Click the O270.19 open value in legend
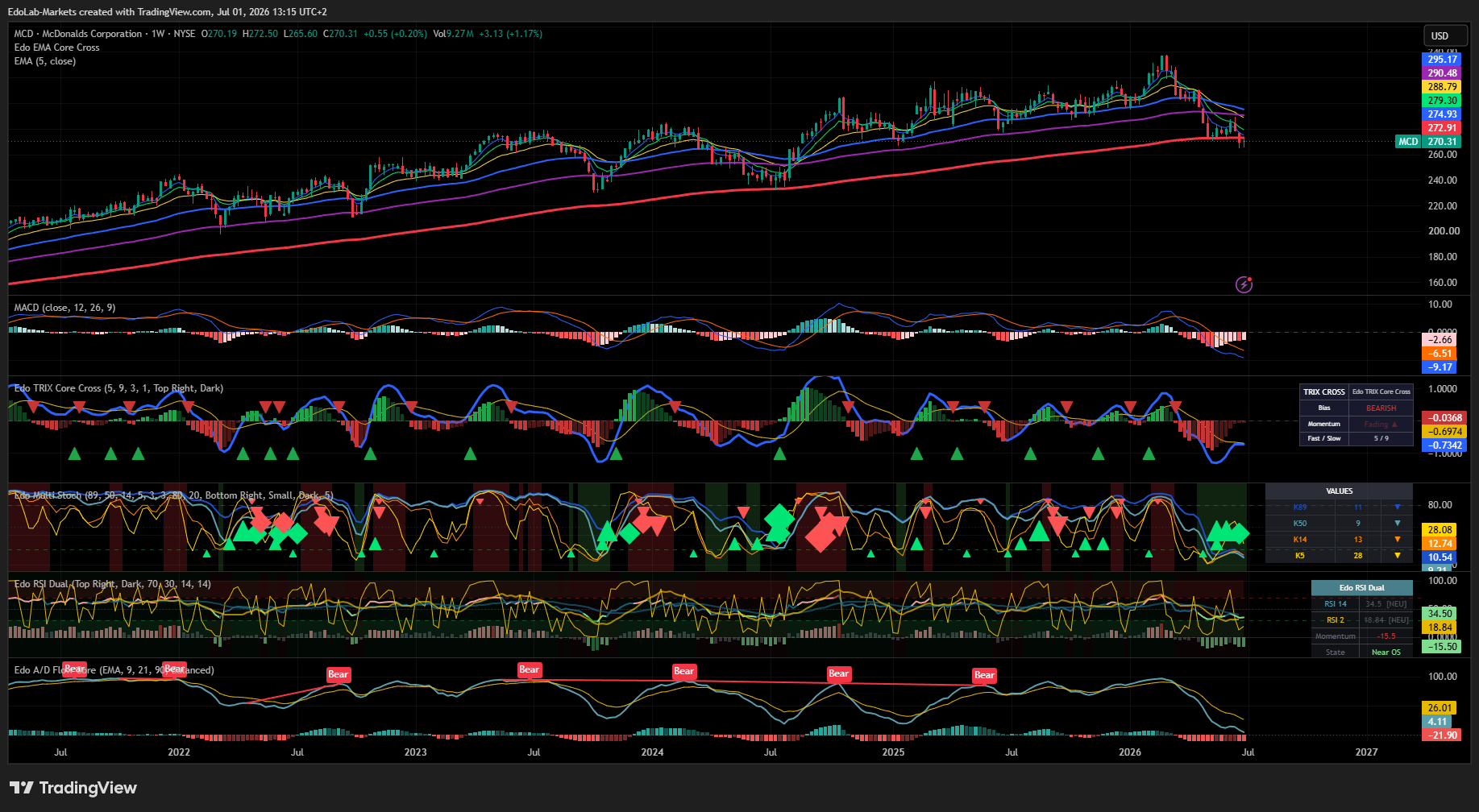 (x=219, y=34)
